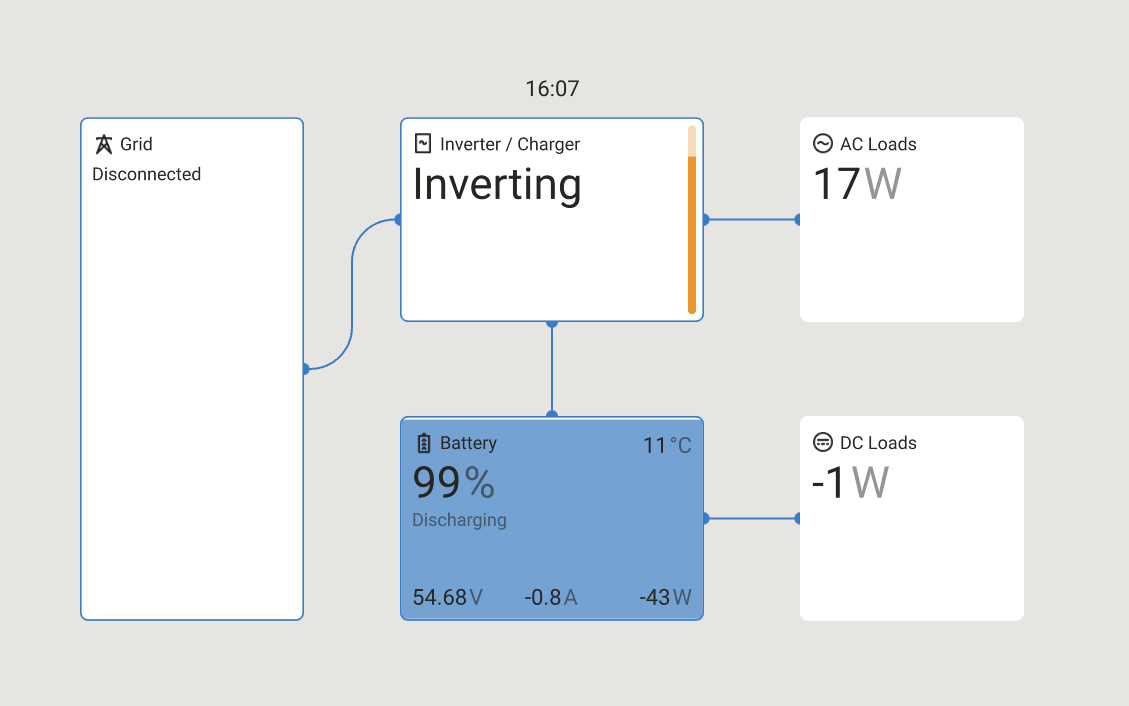Click the Battery icon in Battery tile

(x=423, y=443)
